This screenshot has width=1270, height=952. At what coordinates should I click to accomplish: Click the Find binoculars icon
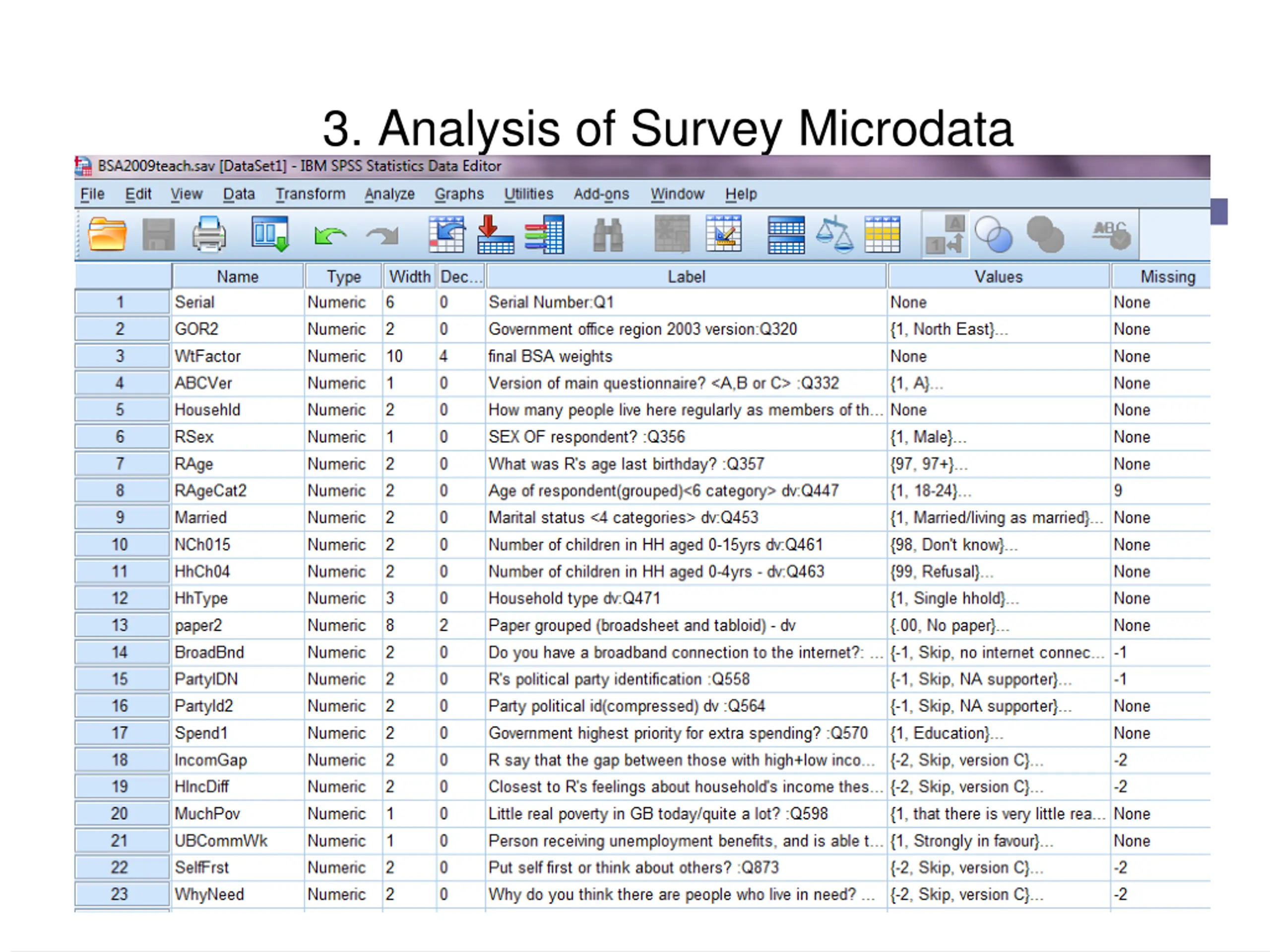pos(608,235)
